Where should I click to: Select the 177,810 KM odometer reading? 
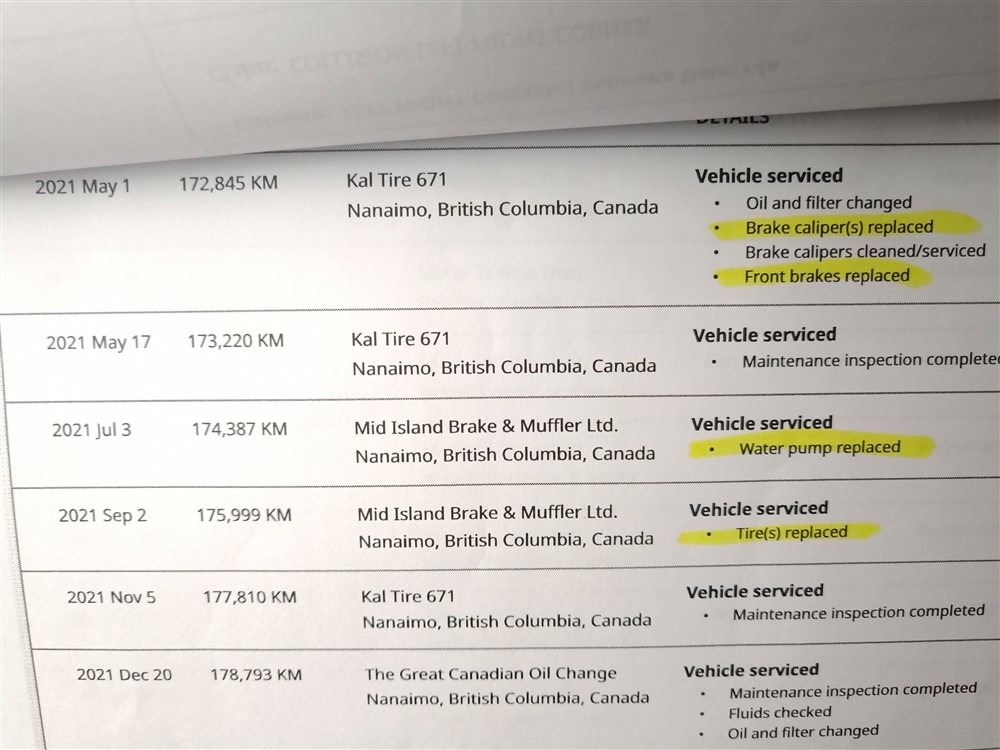tap(249, 597)
